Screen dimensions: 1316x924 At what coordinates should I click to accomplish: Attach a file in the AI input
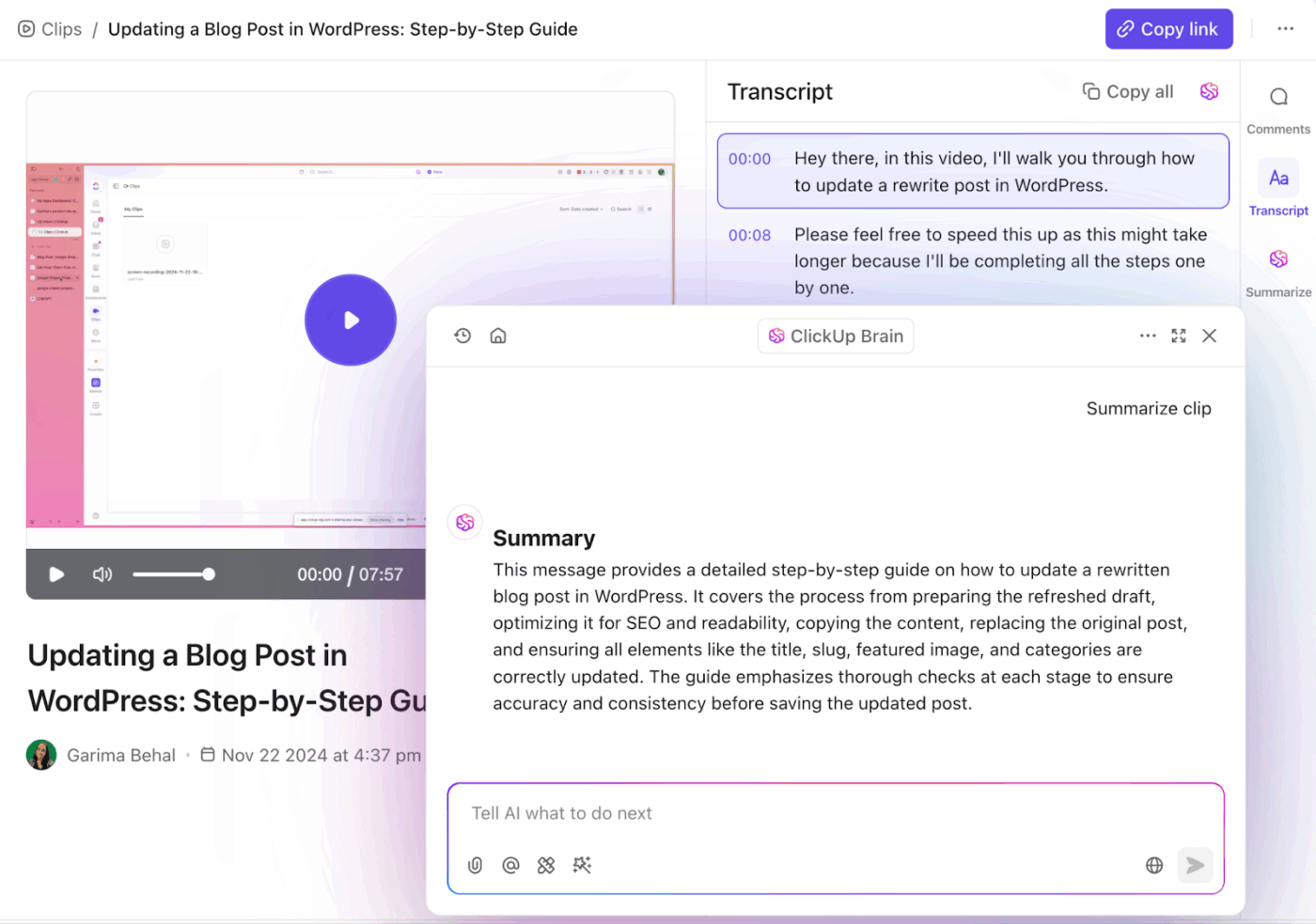pyautogui.click(x=475, y=865)
